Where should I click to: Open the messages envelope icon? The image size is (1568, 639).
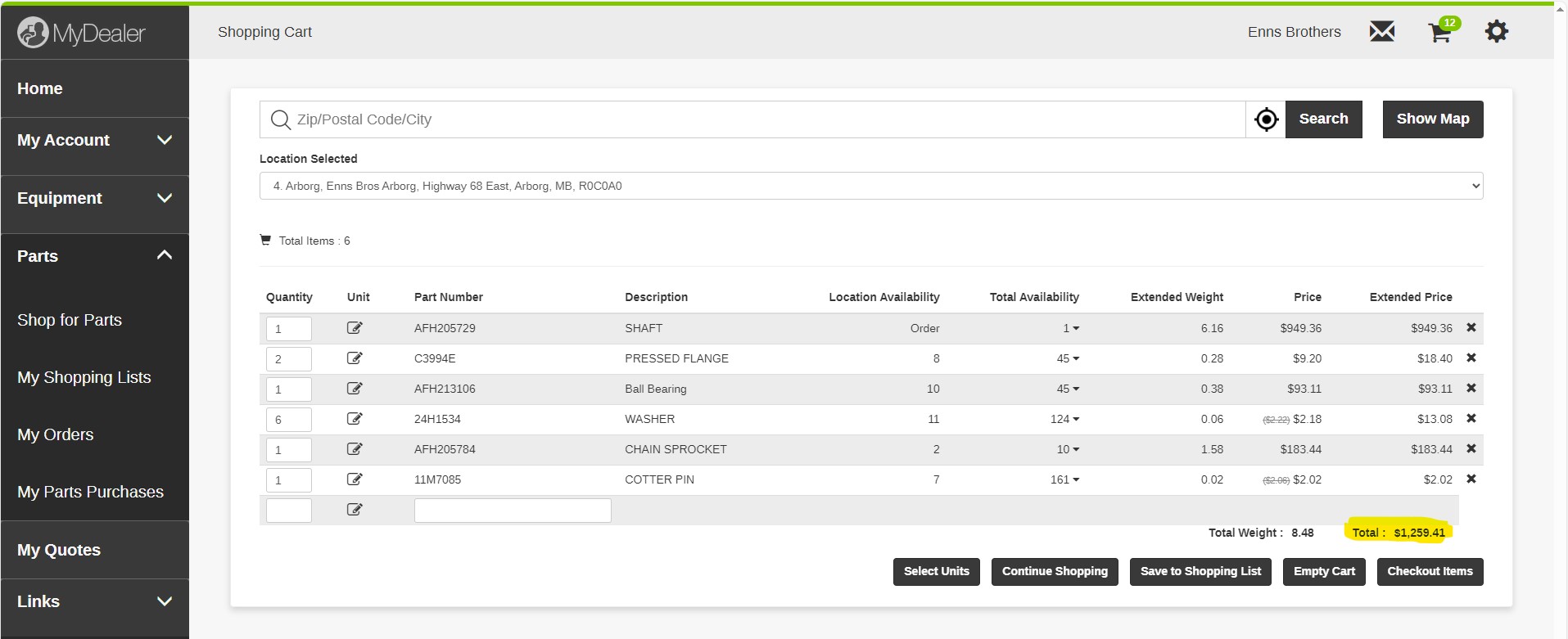pos(1381,32)
